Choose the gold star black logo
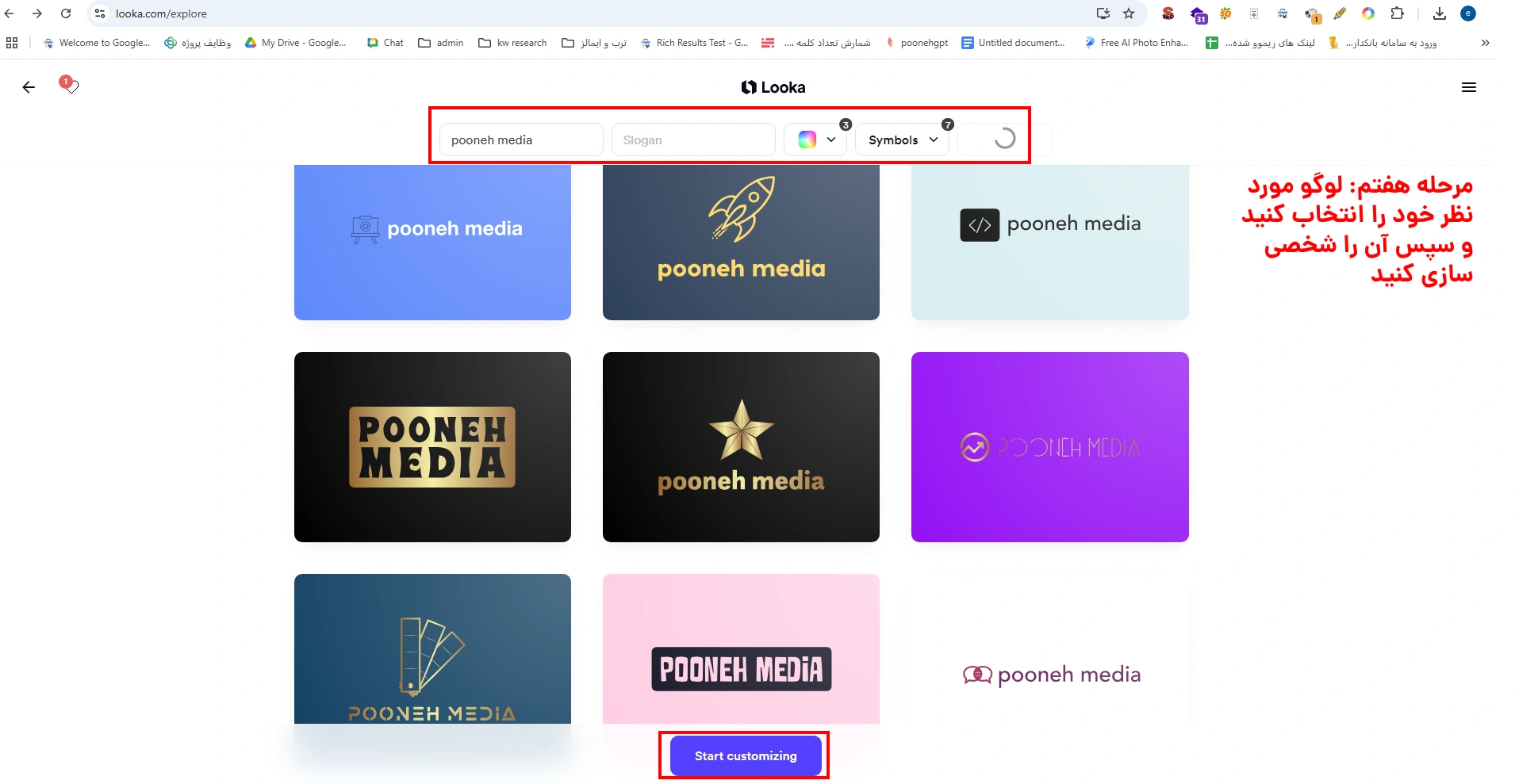This screenshot has height=784, width=1515. [x=741, y=447]
